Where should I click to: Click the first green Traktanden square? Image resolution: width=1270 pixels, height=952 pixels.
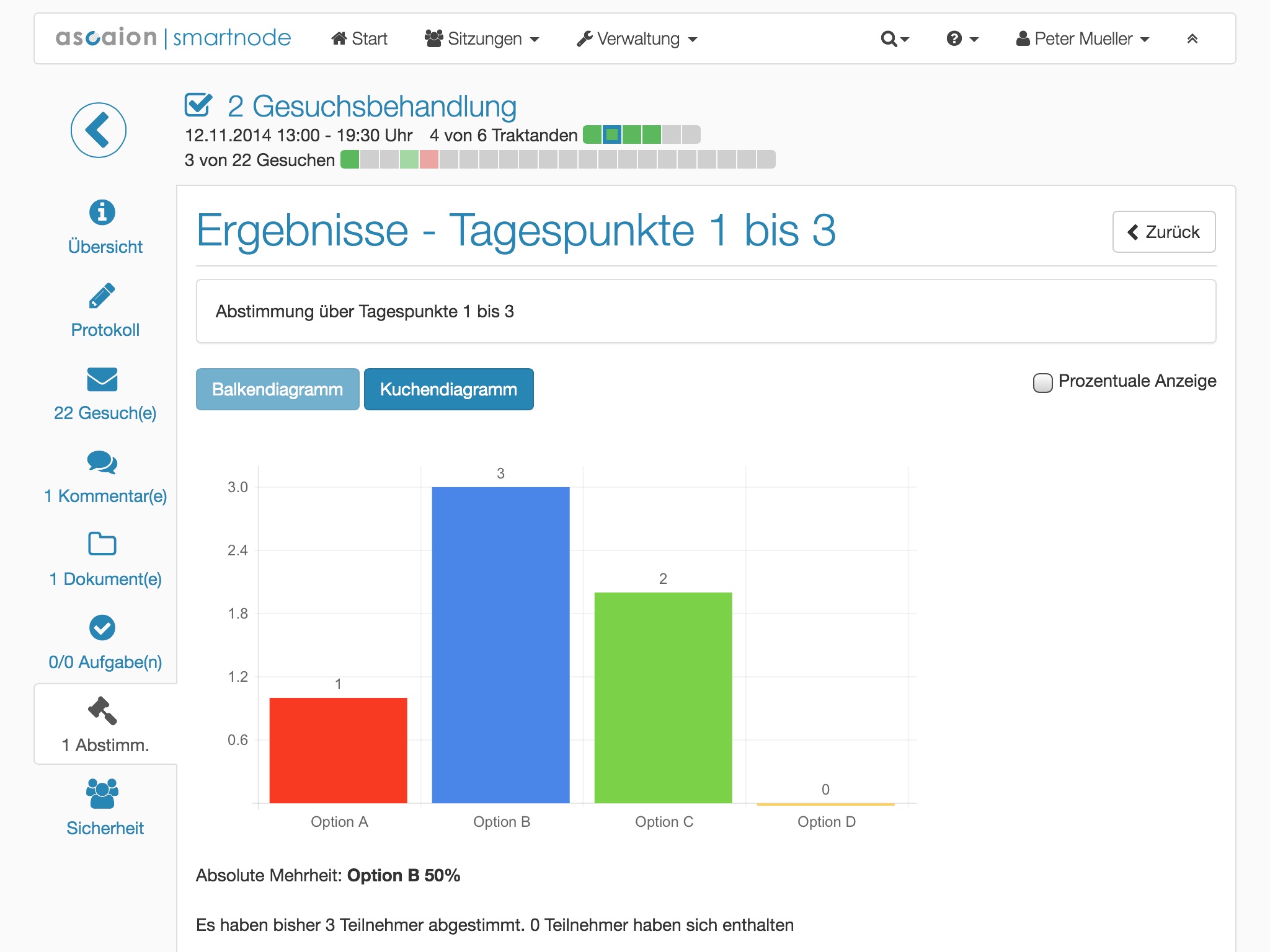pyautogui.click(x=592, y=134)
